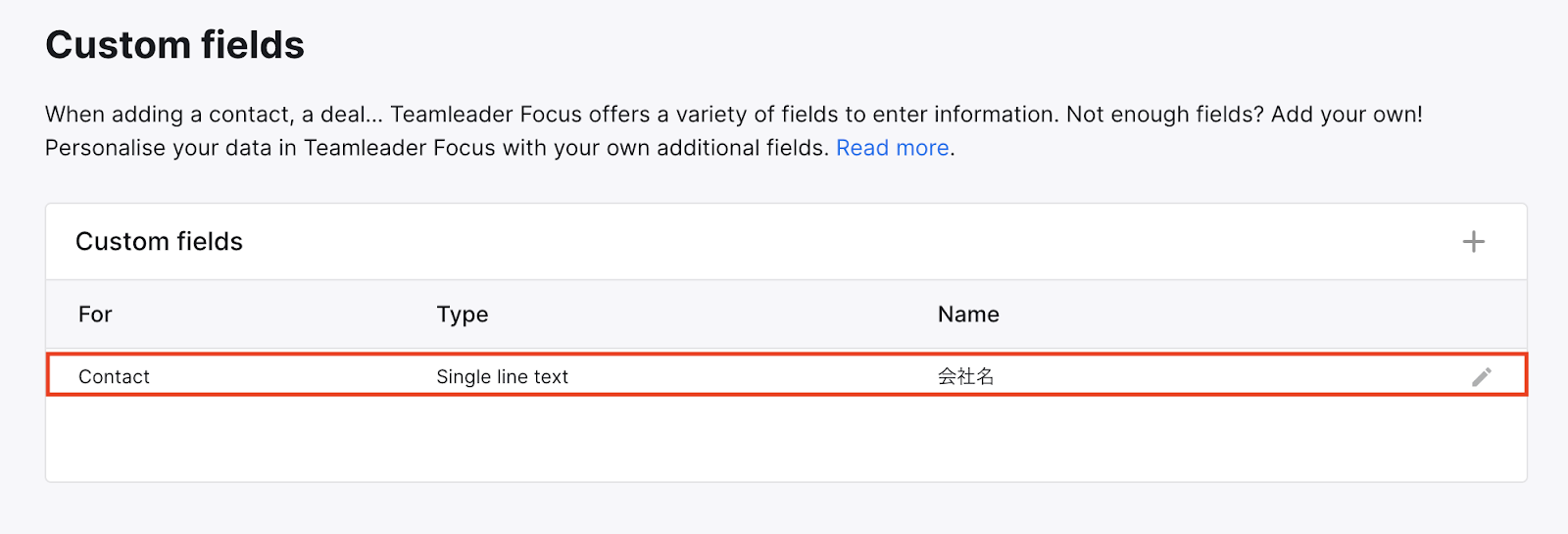Click the Add your own! text
Screen dimensions: 1568x534
[1347, 115]
